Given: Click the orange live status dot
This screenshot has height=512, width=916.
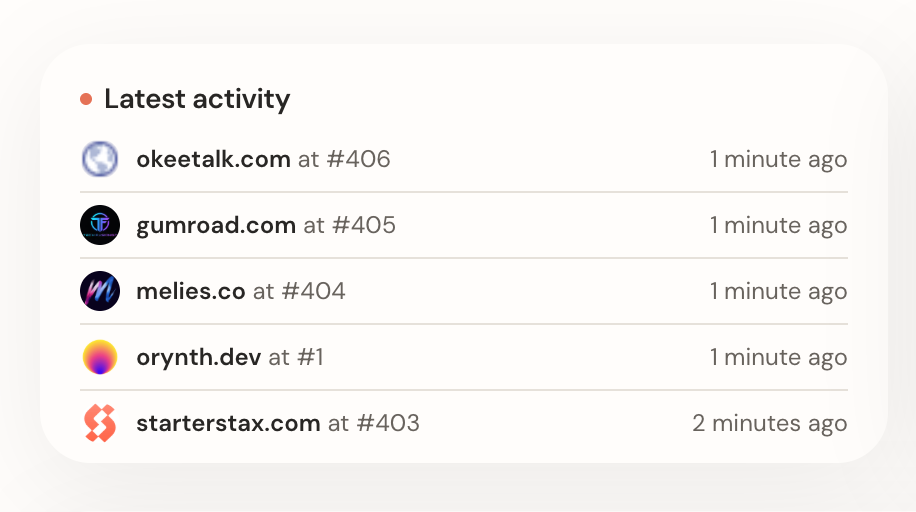Looking at the screenshot, I should [86, 99].
